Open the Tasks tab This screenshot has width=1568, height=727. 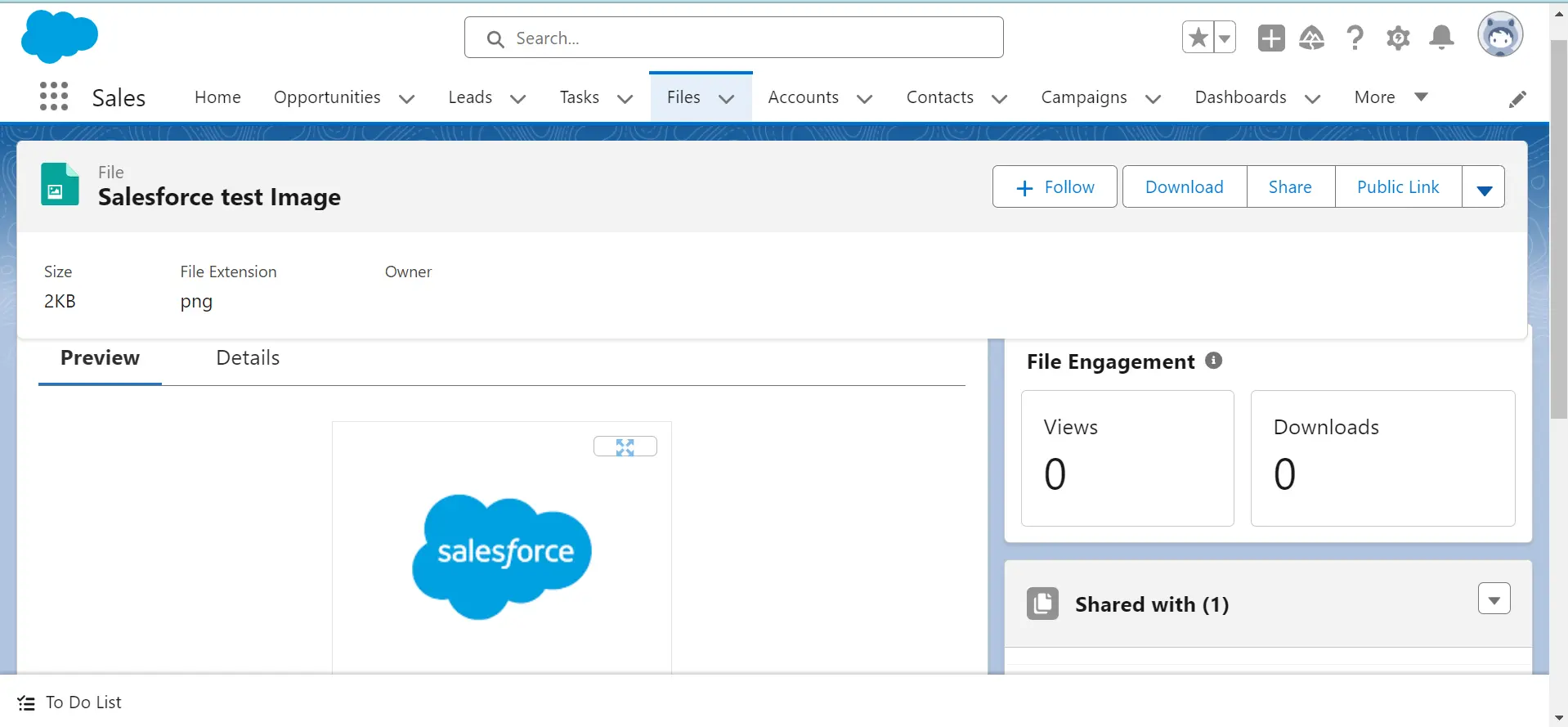[x=580, y=97]
